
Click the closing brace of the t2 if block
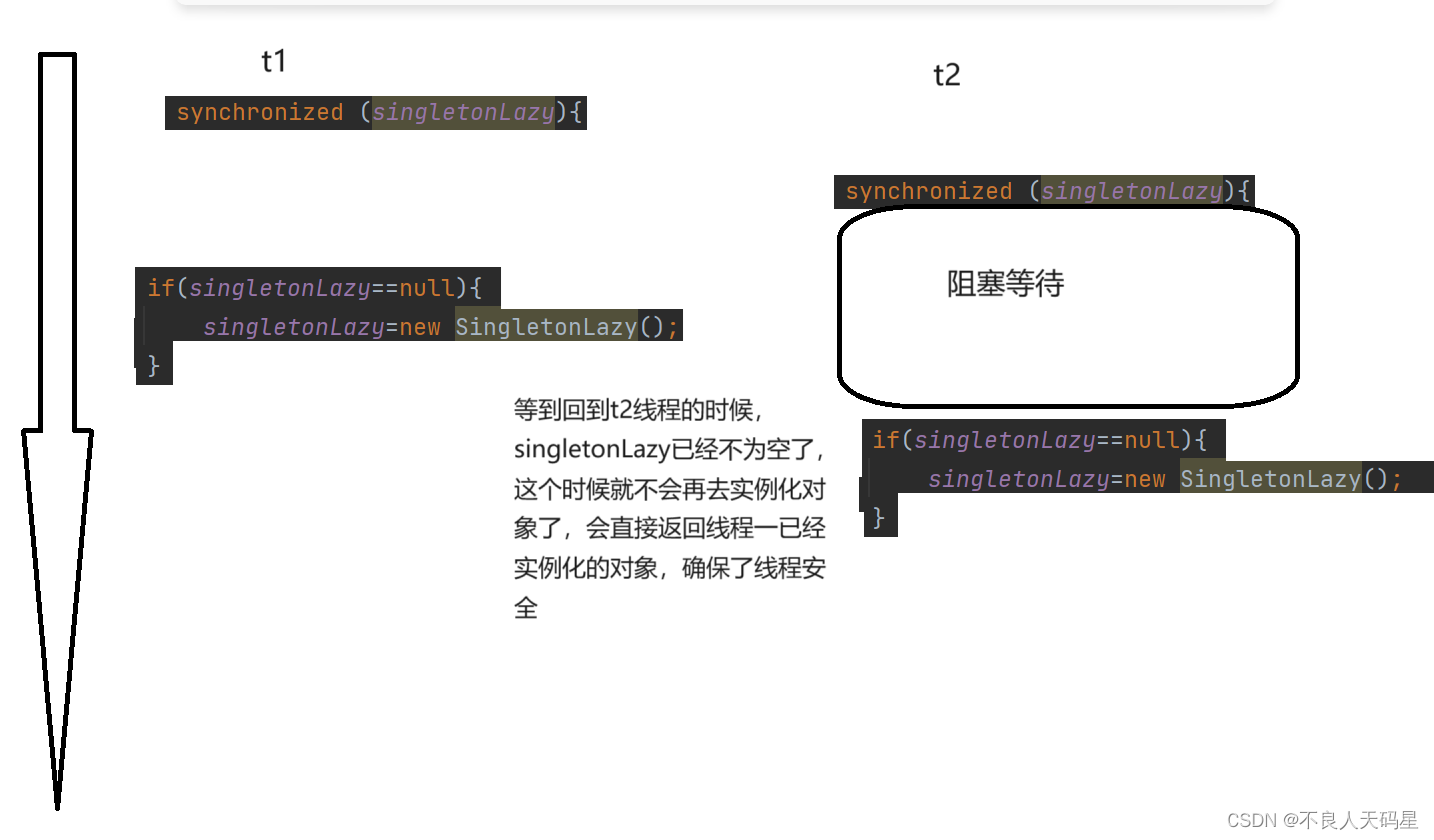tap(880, 517)
